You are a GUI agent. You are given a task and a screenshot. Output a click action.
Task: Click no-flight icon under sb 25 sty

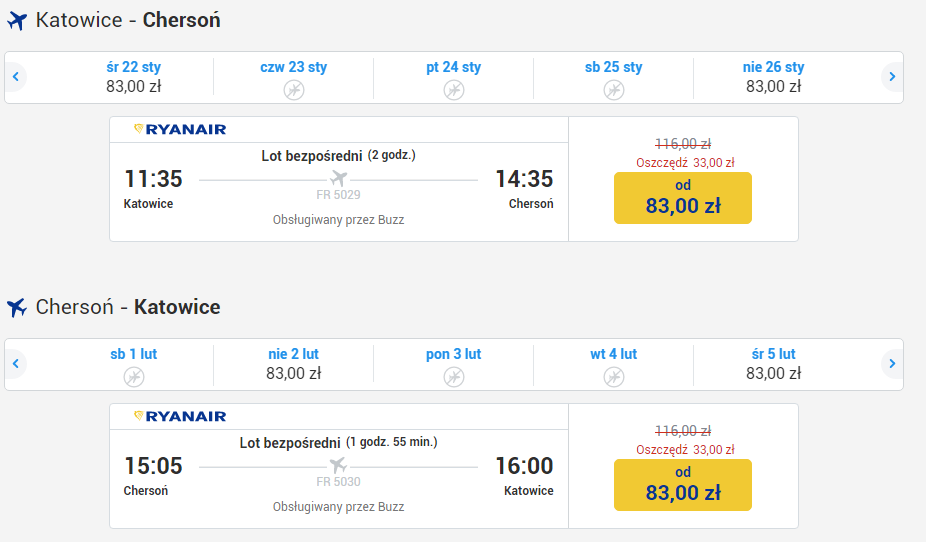pyautogui.click(x=614, y=90)
